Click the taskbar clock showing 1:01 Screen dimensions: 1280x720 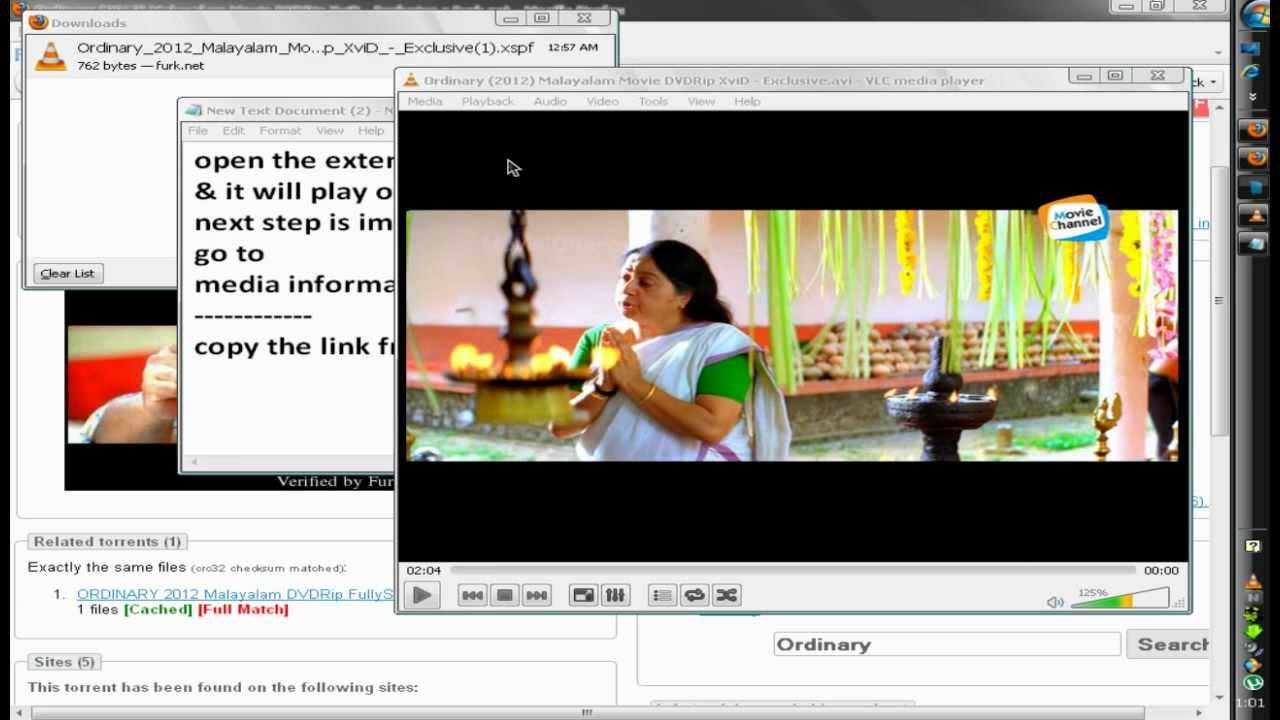click(1251, 703)
